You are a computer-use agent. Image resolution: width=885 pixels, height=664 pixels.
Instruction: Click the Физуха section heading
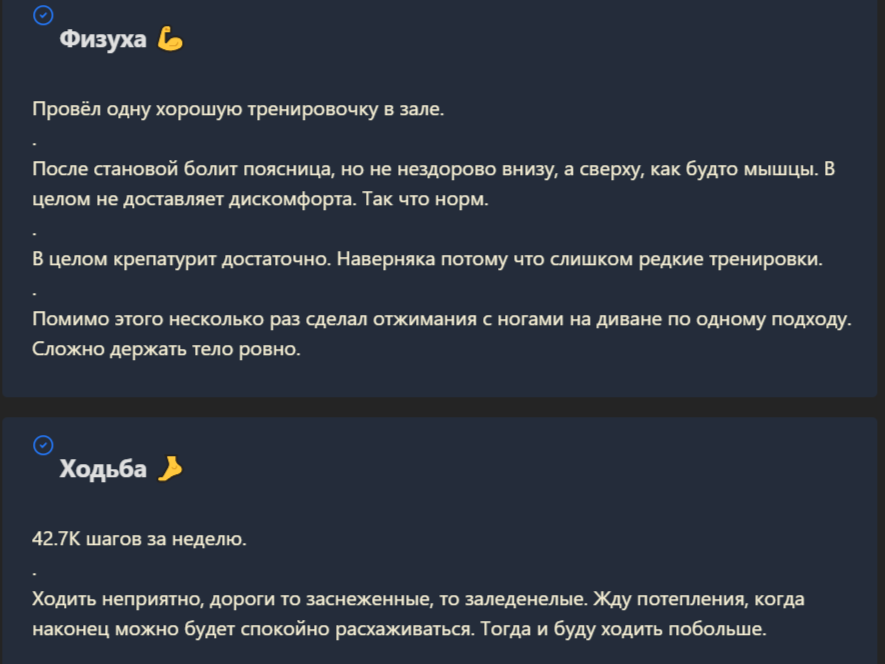coord(103,40)
